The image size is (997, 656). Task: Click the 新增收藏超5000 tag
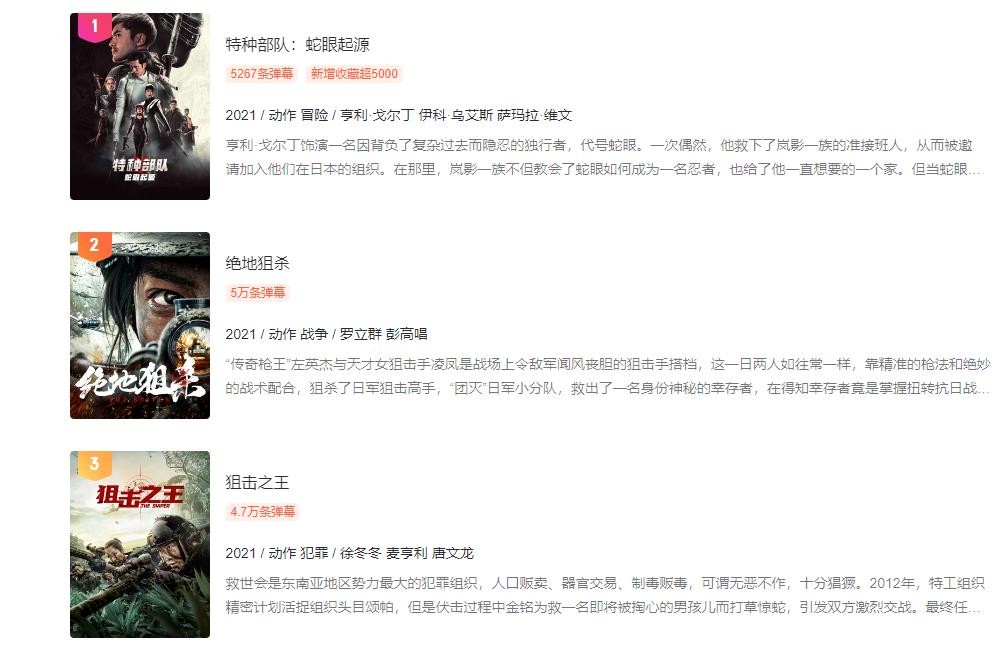[354, 74]
